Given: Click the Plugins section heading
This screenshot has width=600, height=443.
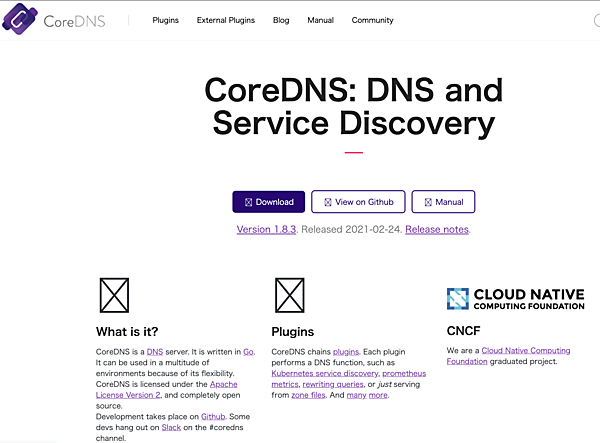Looking at the screenshot, I should [293, 332].
